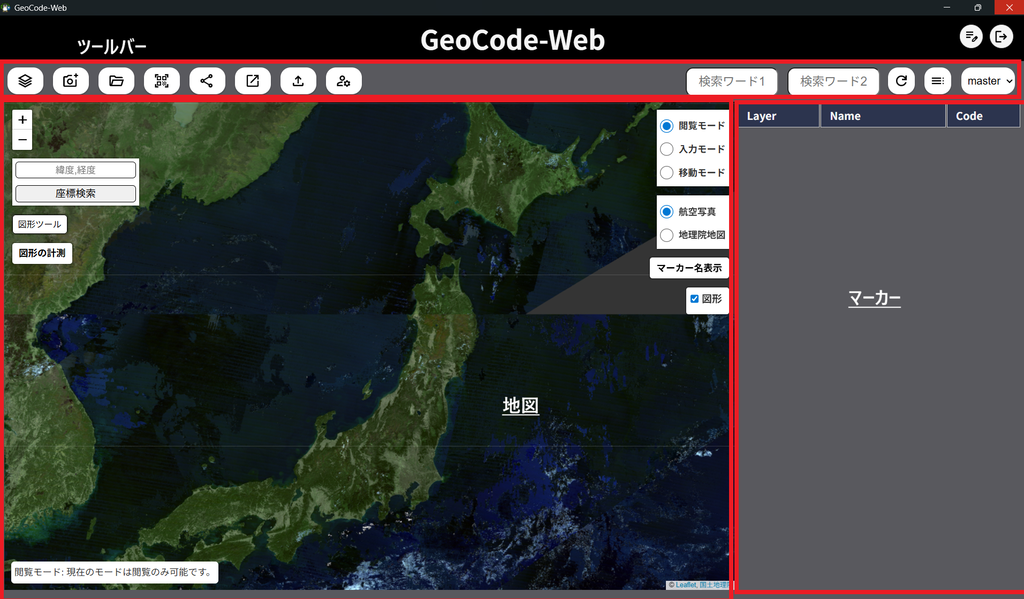The image size is (1024, 599).
Task: Select 航空写真 map layer
Action: 667,212
